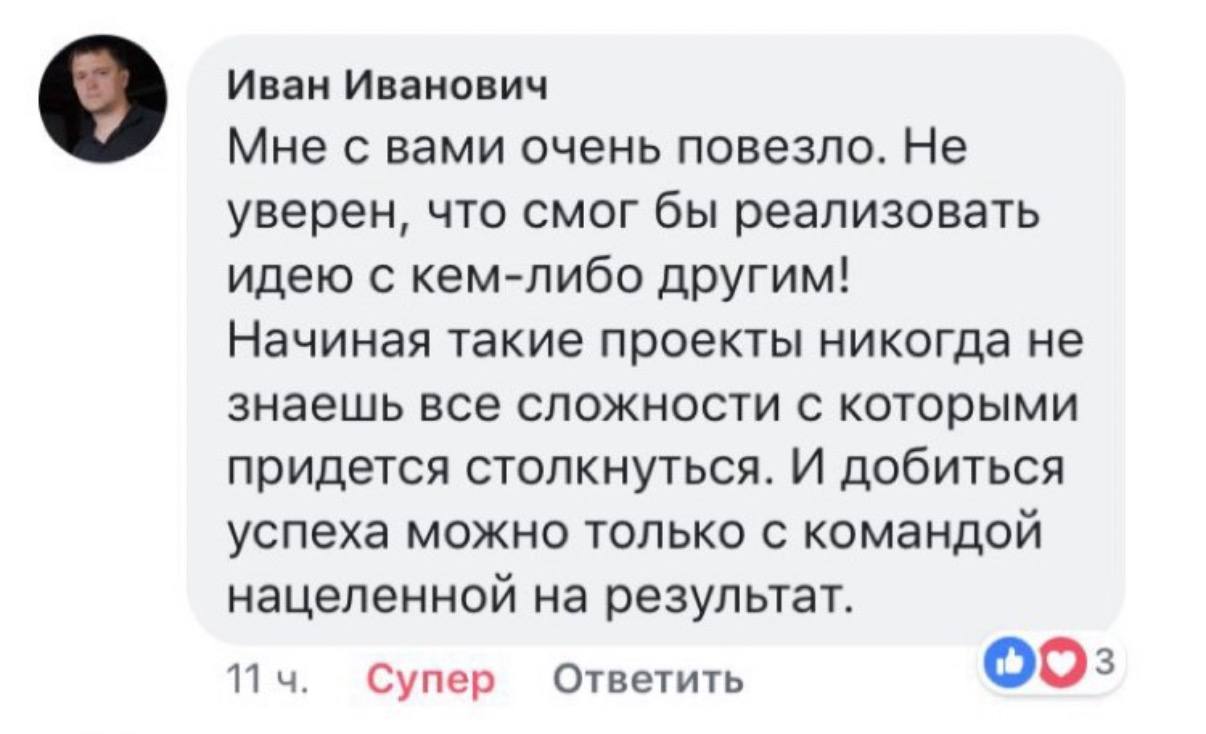This screenshot has width=1206, height=734.
Task: Toggle the Супер reaction on this comment
Action: [x=431, y=681]
